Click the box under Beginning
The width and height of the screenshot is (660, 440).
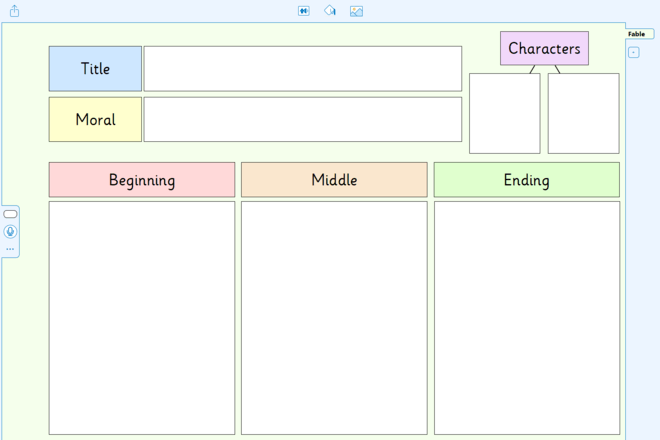coord(142,318)
